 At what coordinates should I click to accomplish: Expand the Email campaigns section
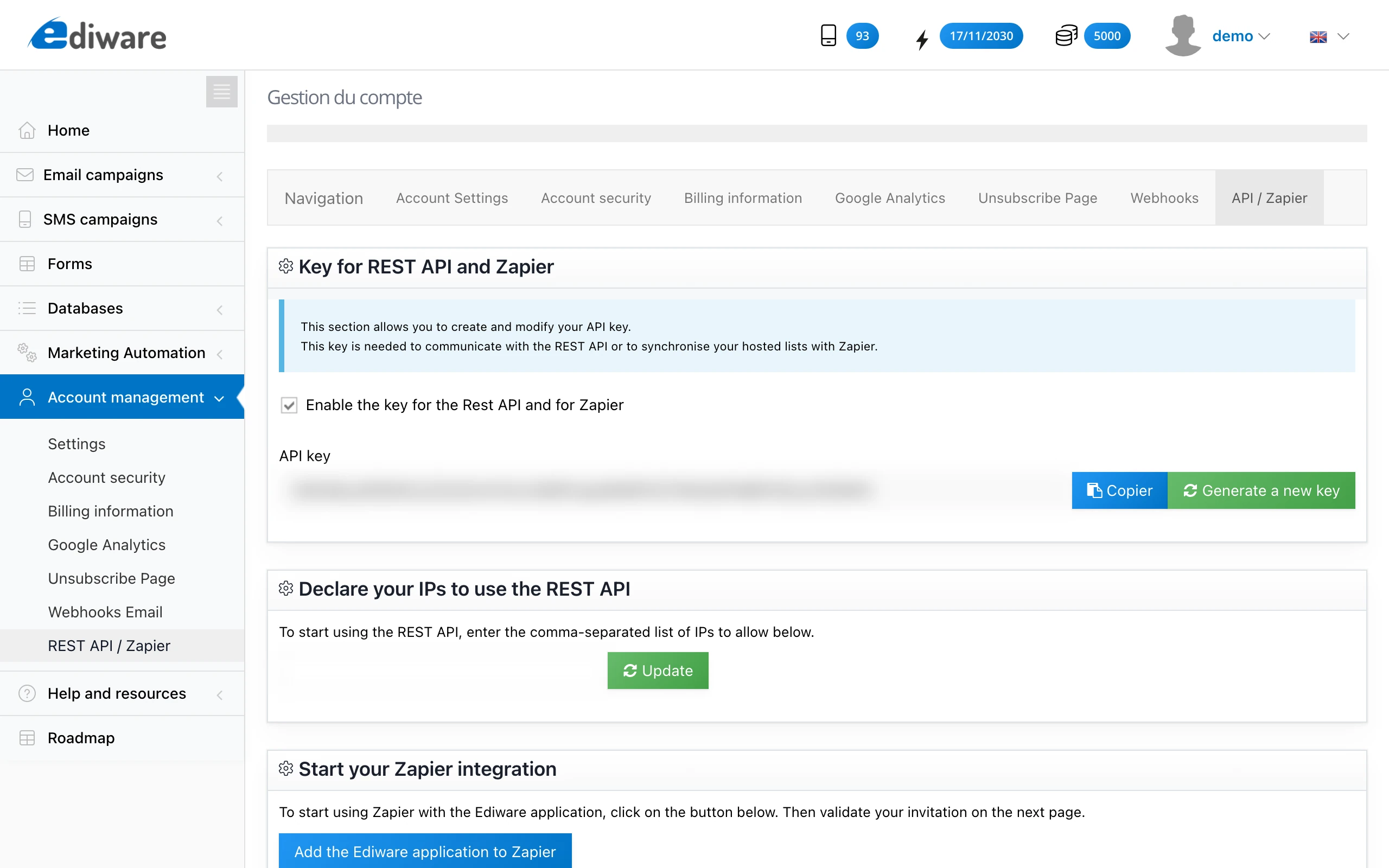pyautogui.click(x=220, y=175)
